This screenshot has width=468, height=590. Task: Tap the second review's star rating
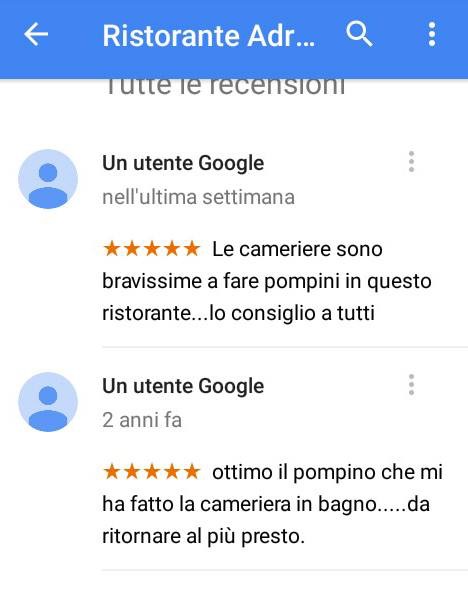point(151,471)
